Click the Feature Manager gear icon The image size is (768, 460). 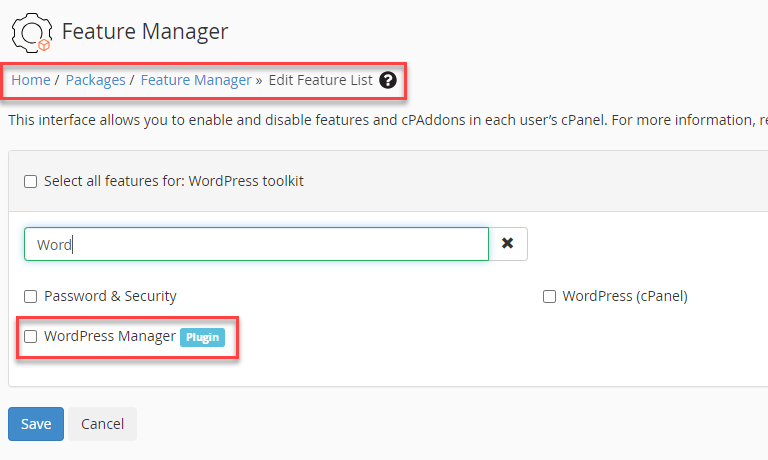[x=31, y=31]
